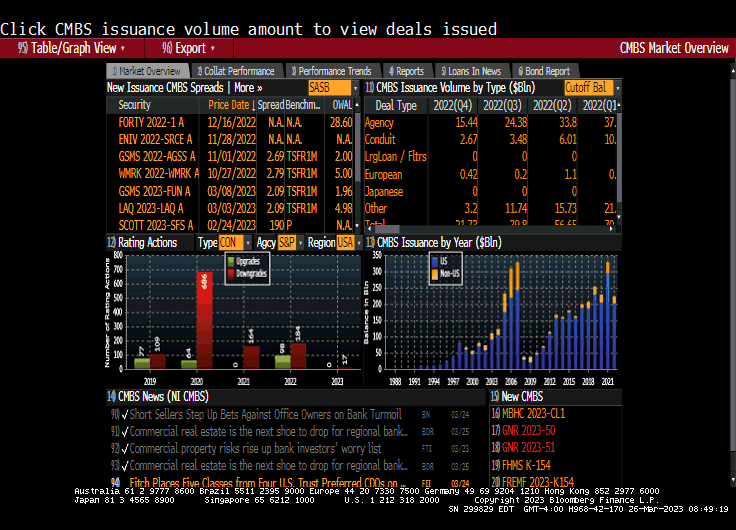Open the rating actions Type CON dropdown
This screenshot has width=736, height=530.
[232, 243]
